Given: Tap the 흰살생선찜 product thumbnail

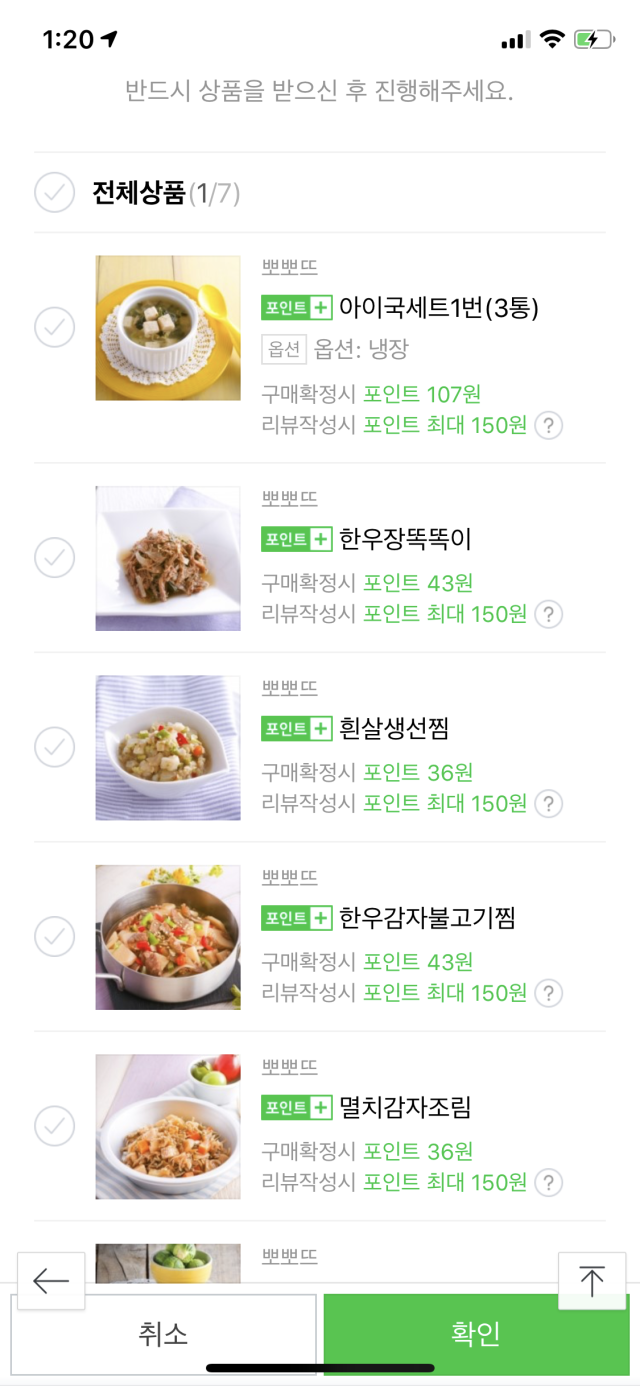Looking at the screenshot, I should pos(168,748).
